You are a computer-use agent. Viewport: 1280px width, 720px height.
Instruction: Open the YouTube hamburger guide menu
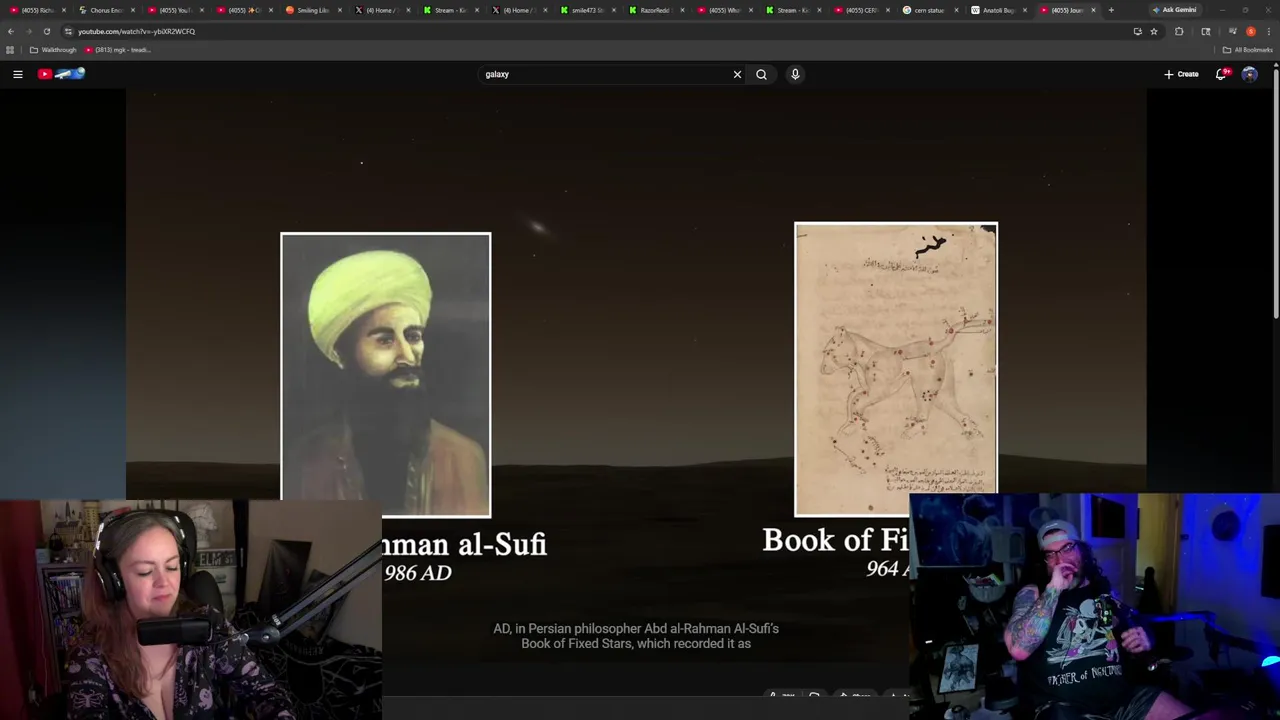coord(17,74)
